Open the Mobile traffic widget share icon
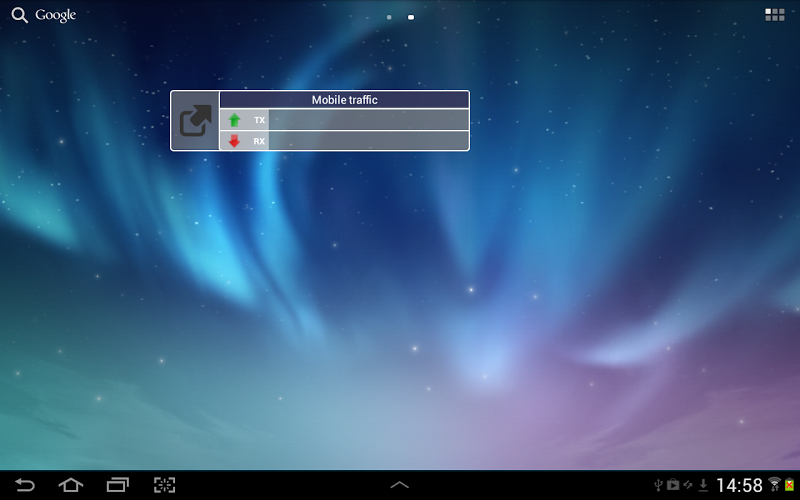Image resolution: width=800 pixels, height=500 pixels. pos(195,121)
